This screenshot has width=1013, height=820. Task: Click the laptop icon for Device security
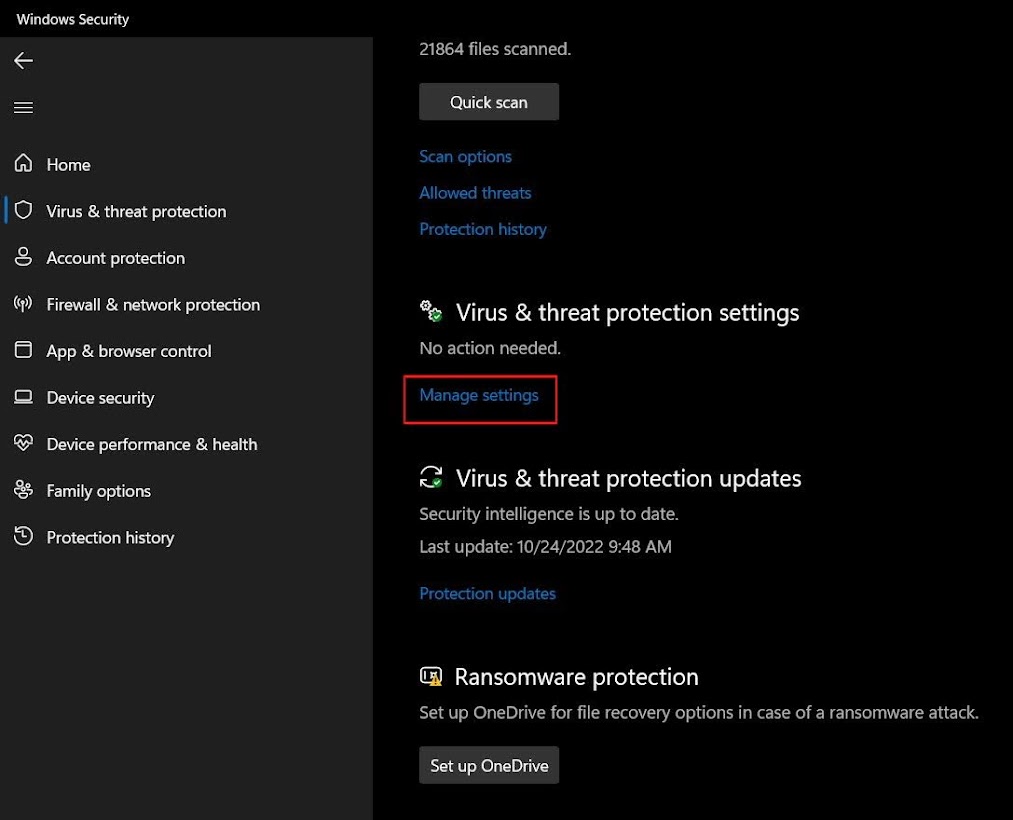(23, 397)
